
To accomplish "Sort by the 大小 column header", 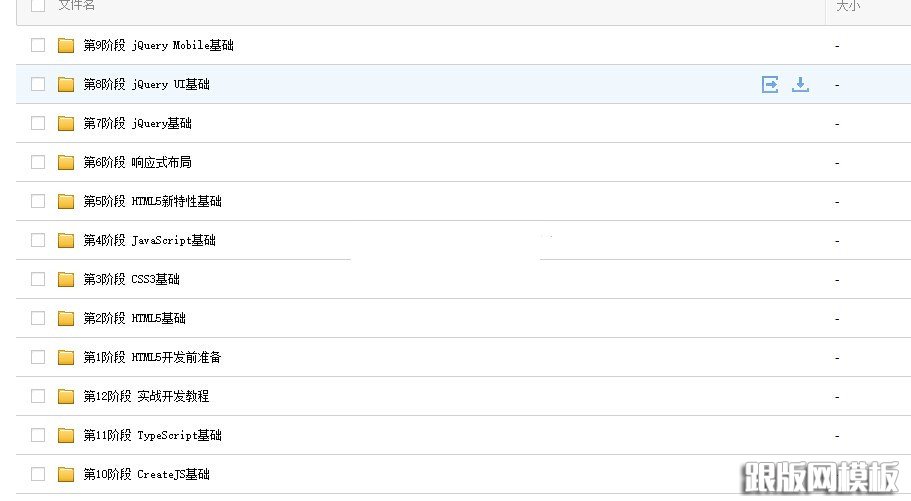I will [847, 6].
